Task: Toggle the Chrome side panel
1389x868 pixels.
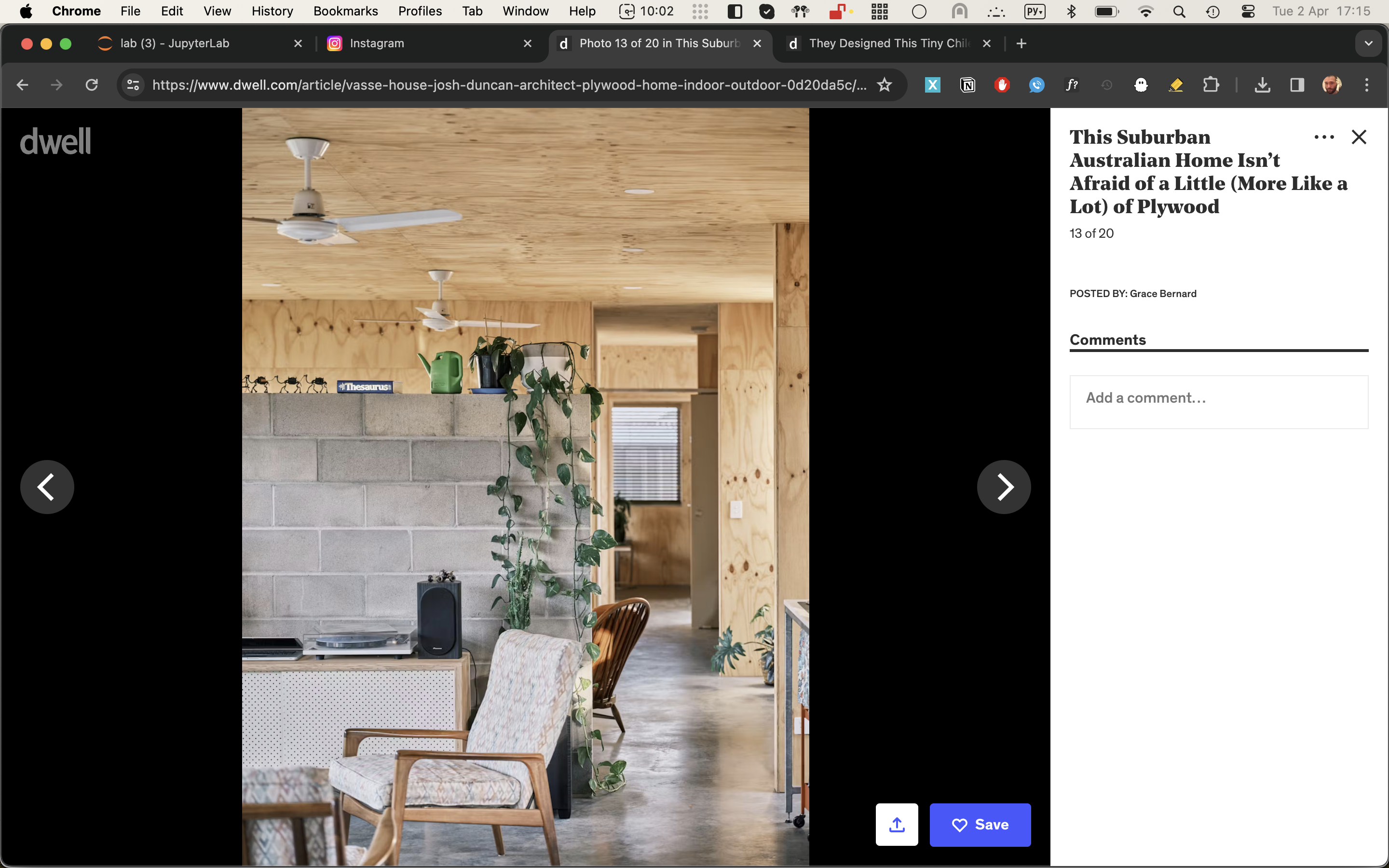Action: pyautogui.click(x=1296, y=85)
